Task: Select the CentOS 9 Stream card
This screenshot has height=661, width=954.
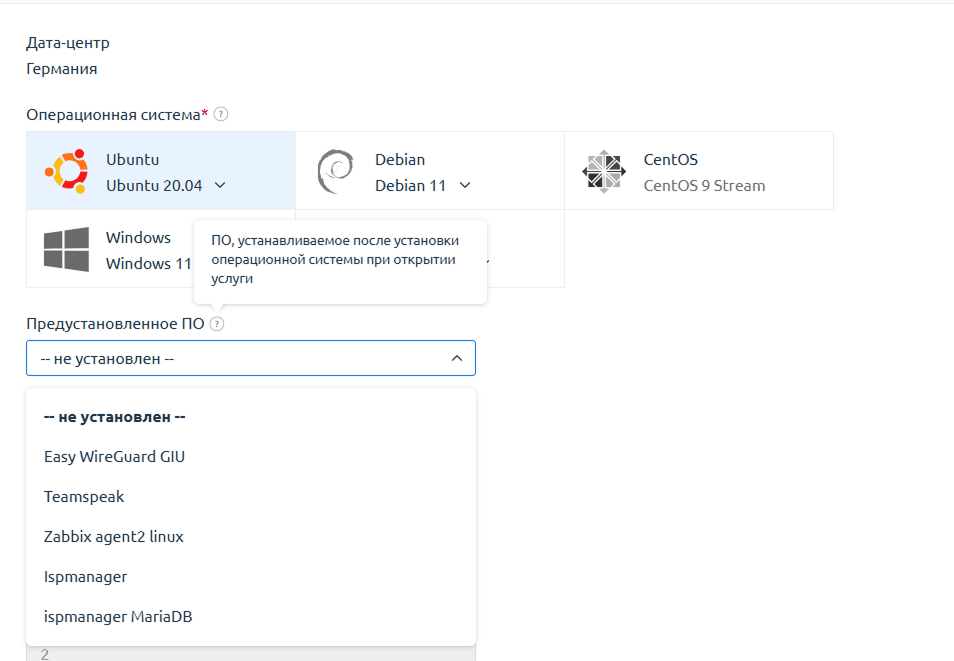Action: (699, 170)
